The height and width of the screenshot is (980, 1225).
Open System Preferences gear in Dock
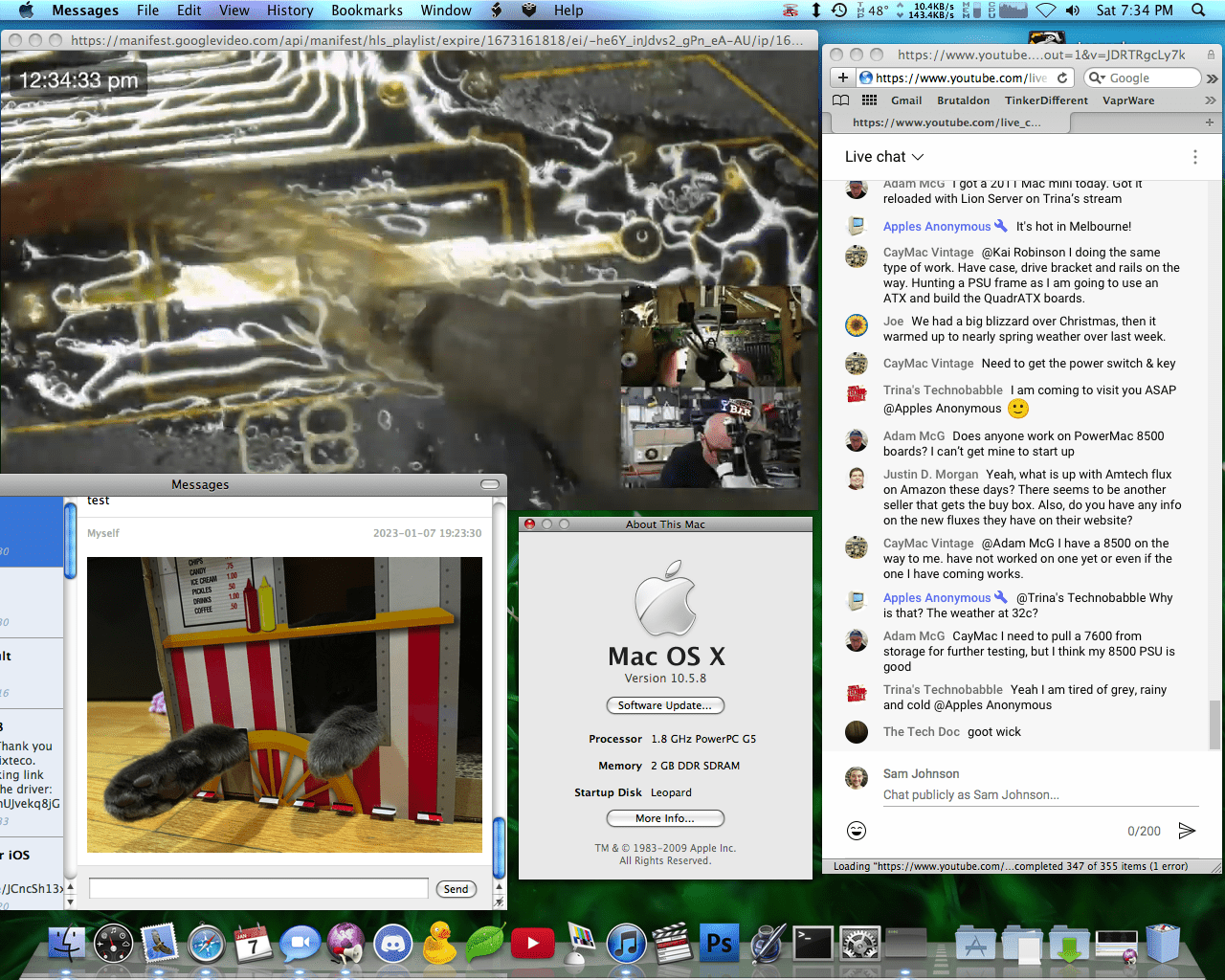tap(859, 945)
